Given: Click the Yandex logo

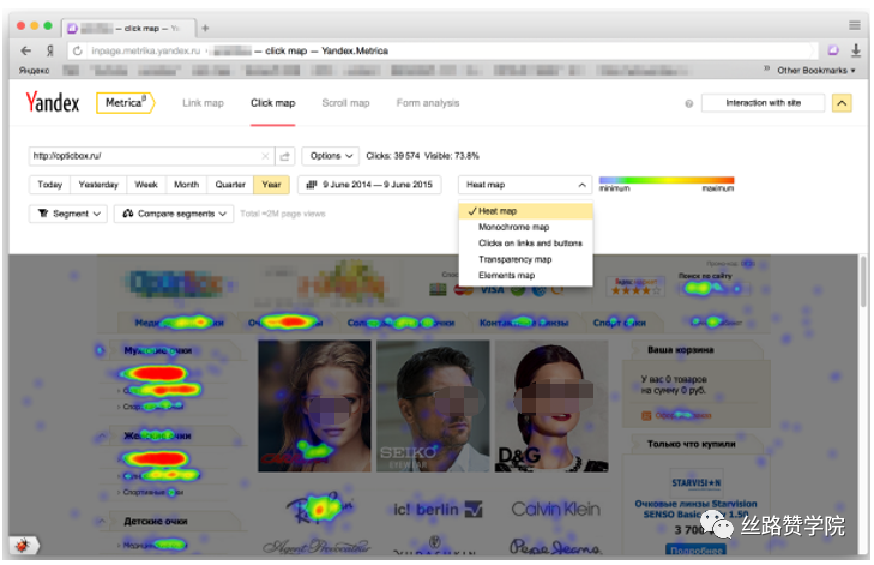Looking at the screenshot, I should click(52, 103).
